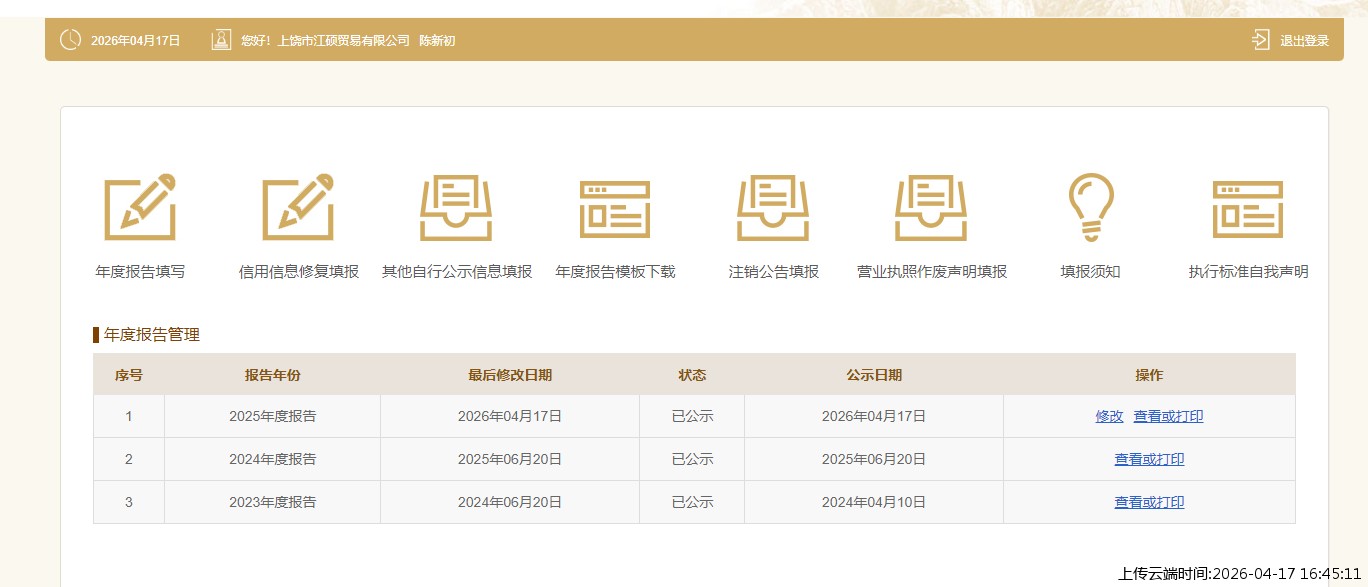Viewport: 1368px width, 587px height.
Task: Click the 填报须知 lightbulb icon
Action: [x=1090, y=207]
